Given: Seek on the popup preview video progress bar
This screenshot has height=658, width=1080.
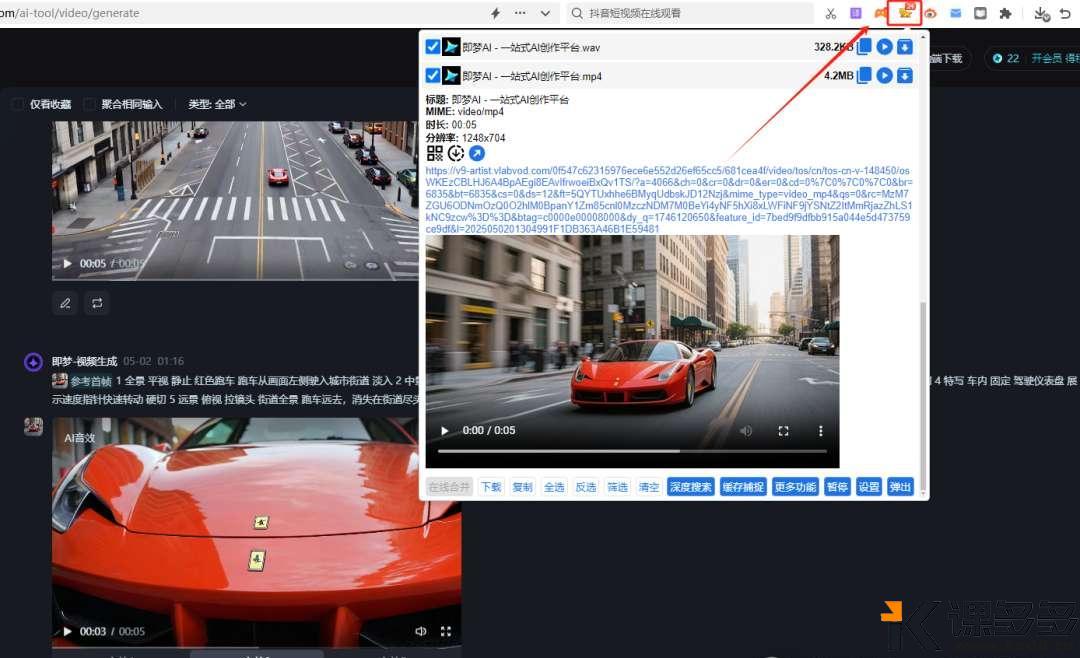Looking at the screenshot, I should (632, 451).
